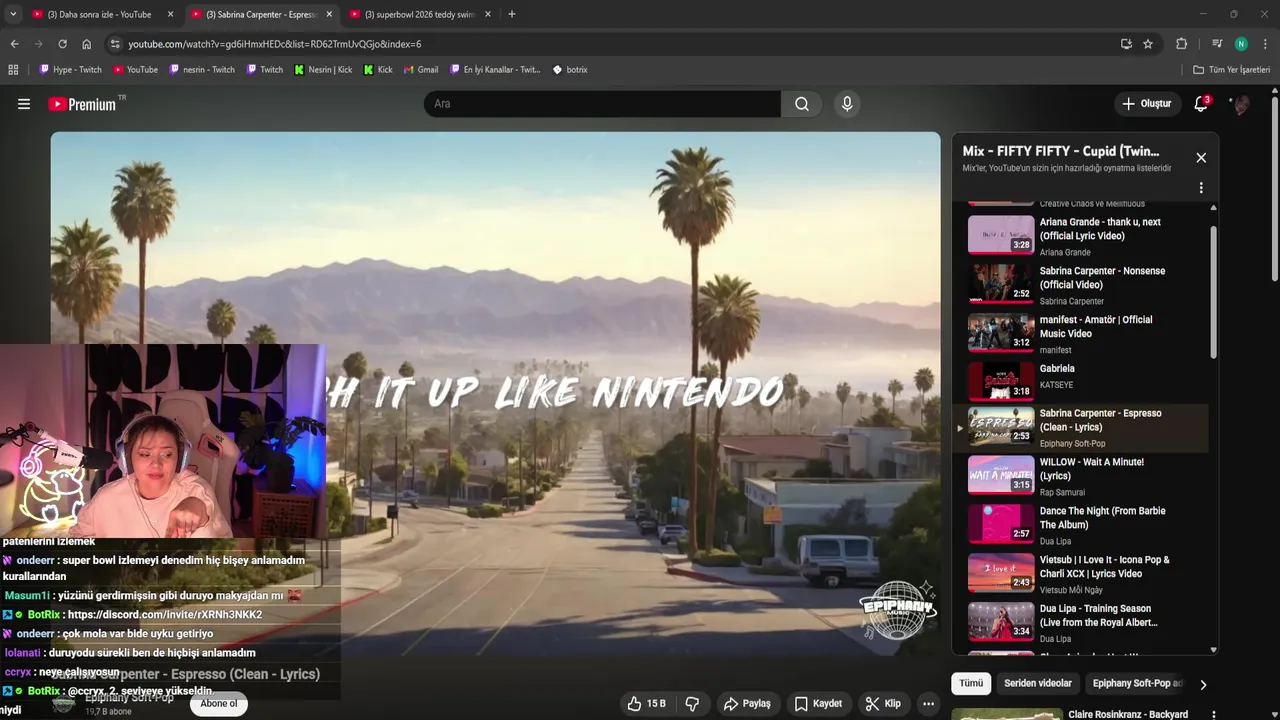Play Sabrina Carpenter Nonsense video
Image resolution: width=1280 pixels, height=720 pixels.
tap(1080, 285)
